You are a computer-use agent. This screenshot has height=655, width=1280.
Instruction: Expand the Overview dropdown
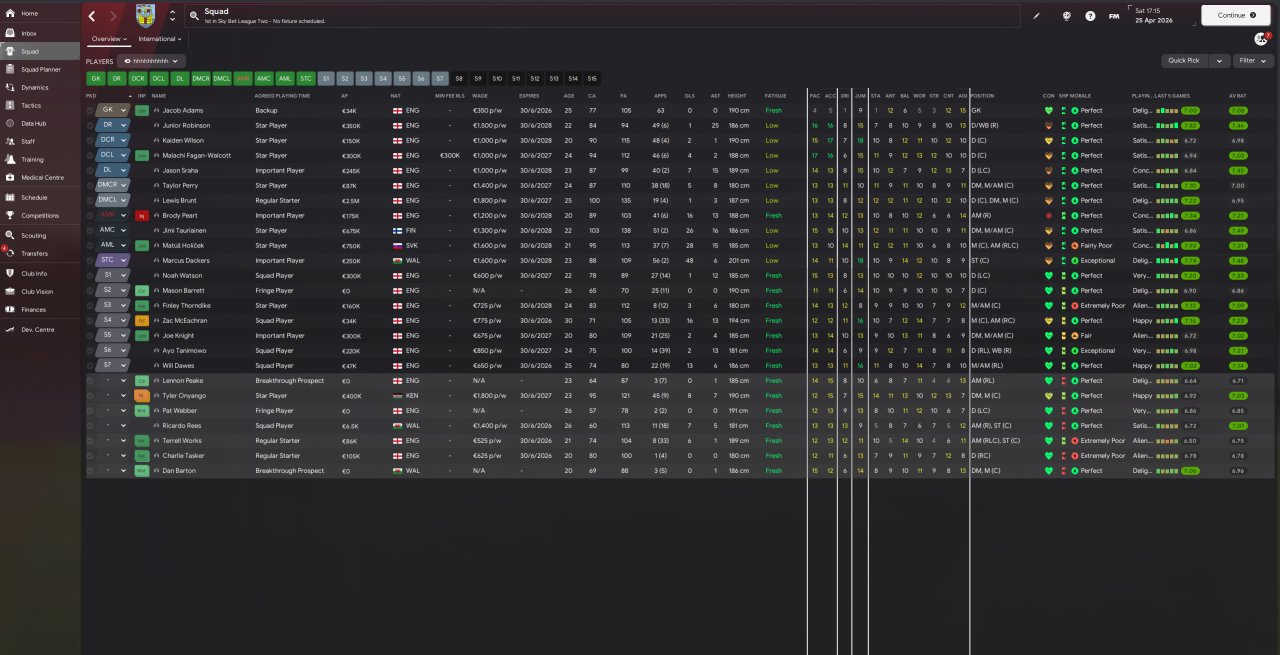109,39
